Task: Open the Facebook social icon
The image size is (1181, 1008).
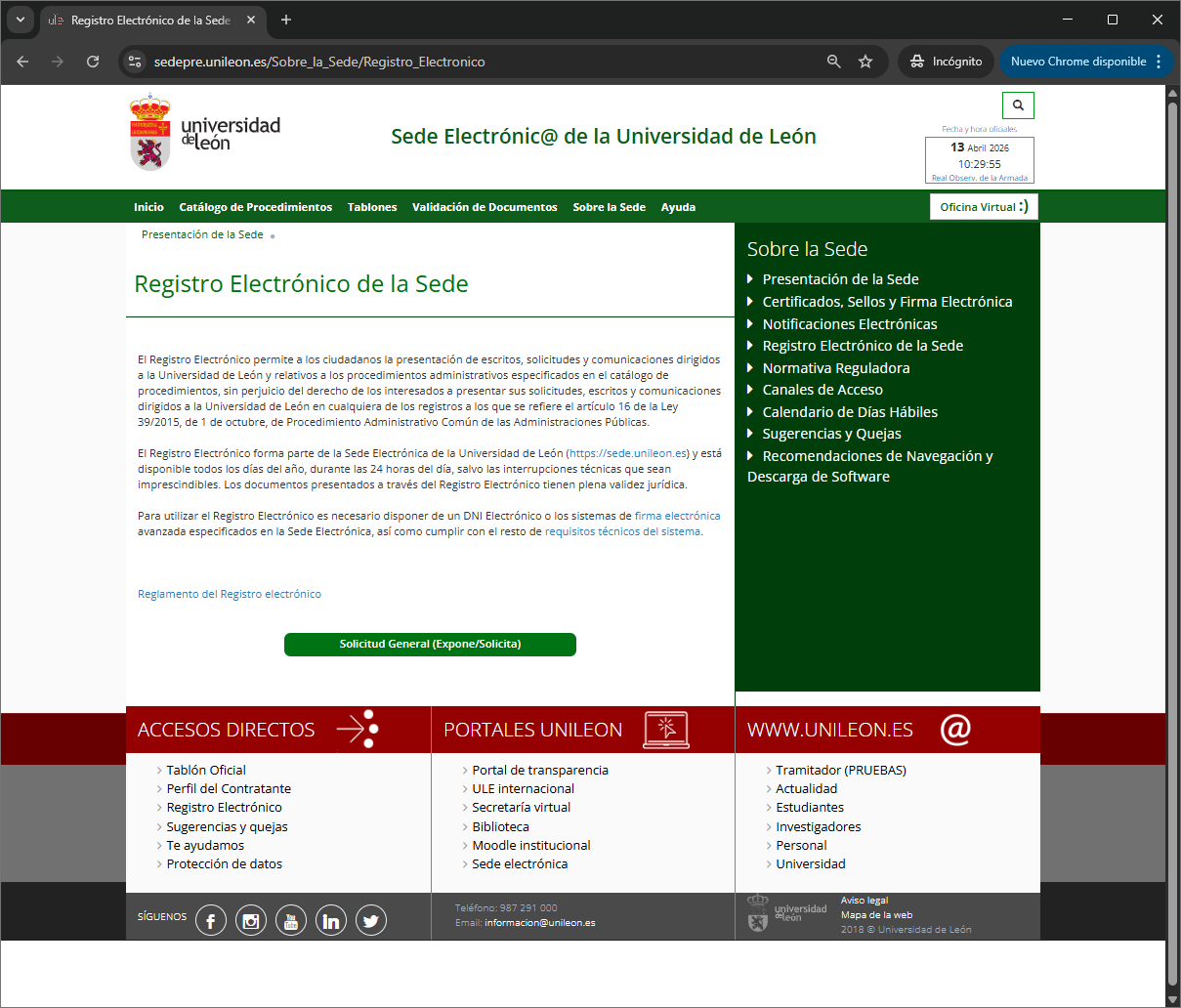Action: coord(211,920)
